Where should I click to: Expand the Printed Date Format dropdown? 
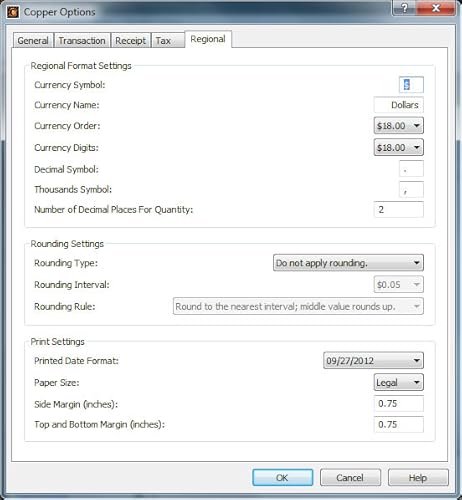373,361
